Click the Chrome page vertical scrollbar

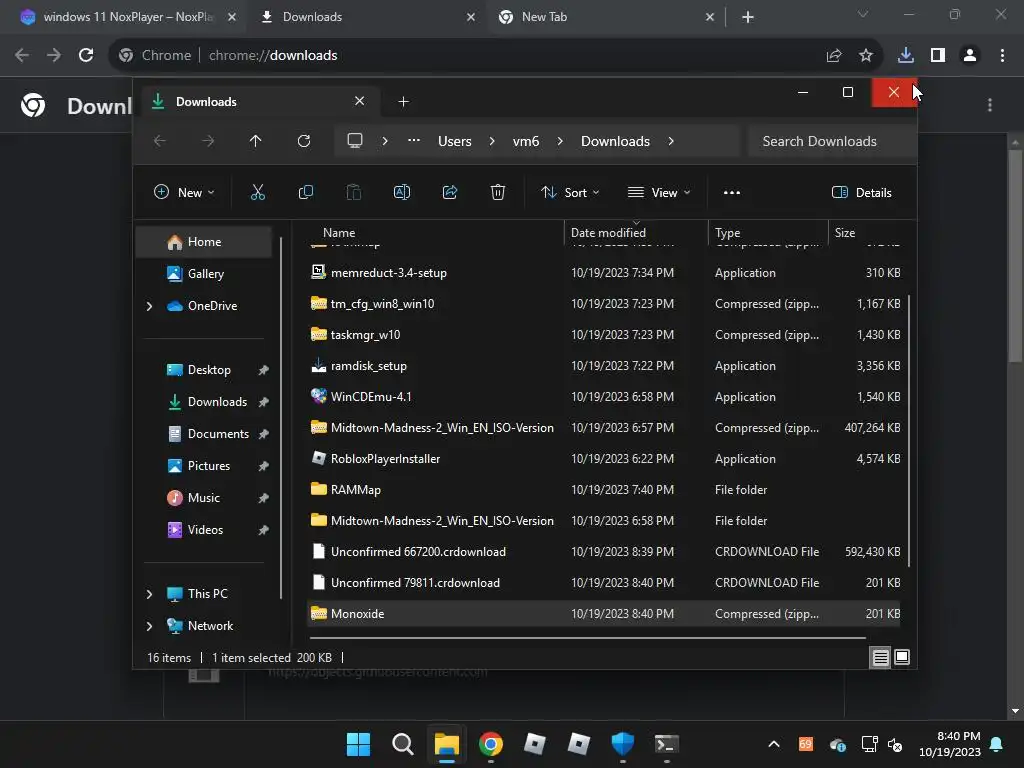1014,255
